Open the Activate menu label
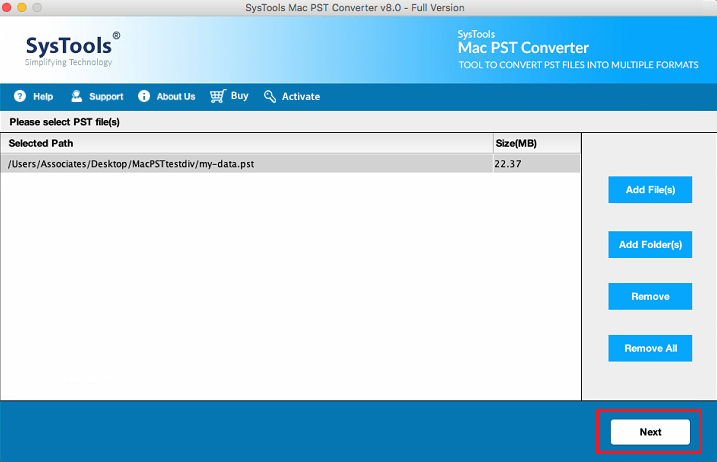Image resolution: width=717 pixels, height=462 pixels. click(301, 97)
